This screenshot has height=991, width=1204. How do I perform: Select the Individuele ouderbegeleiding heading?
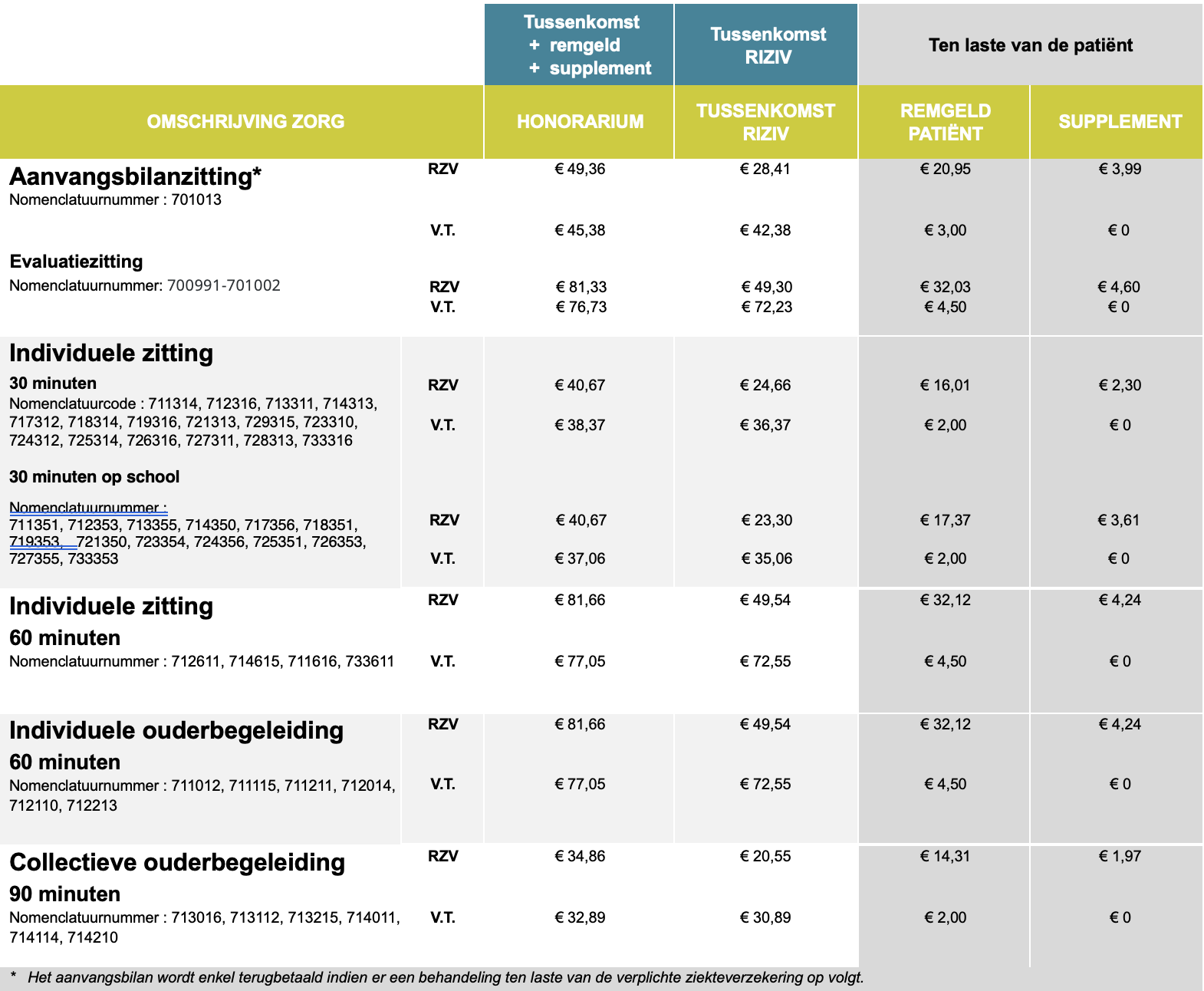(x=176, y=731)
